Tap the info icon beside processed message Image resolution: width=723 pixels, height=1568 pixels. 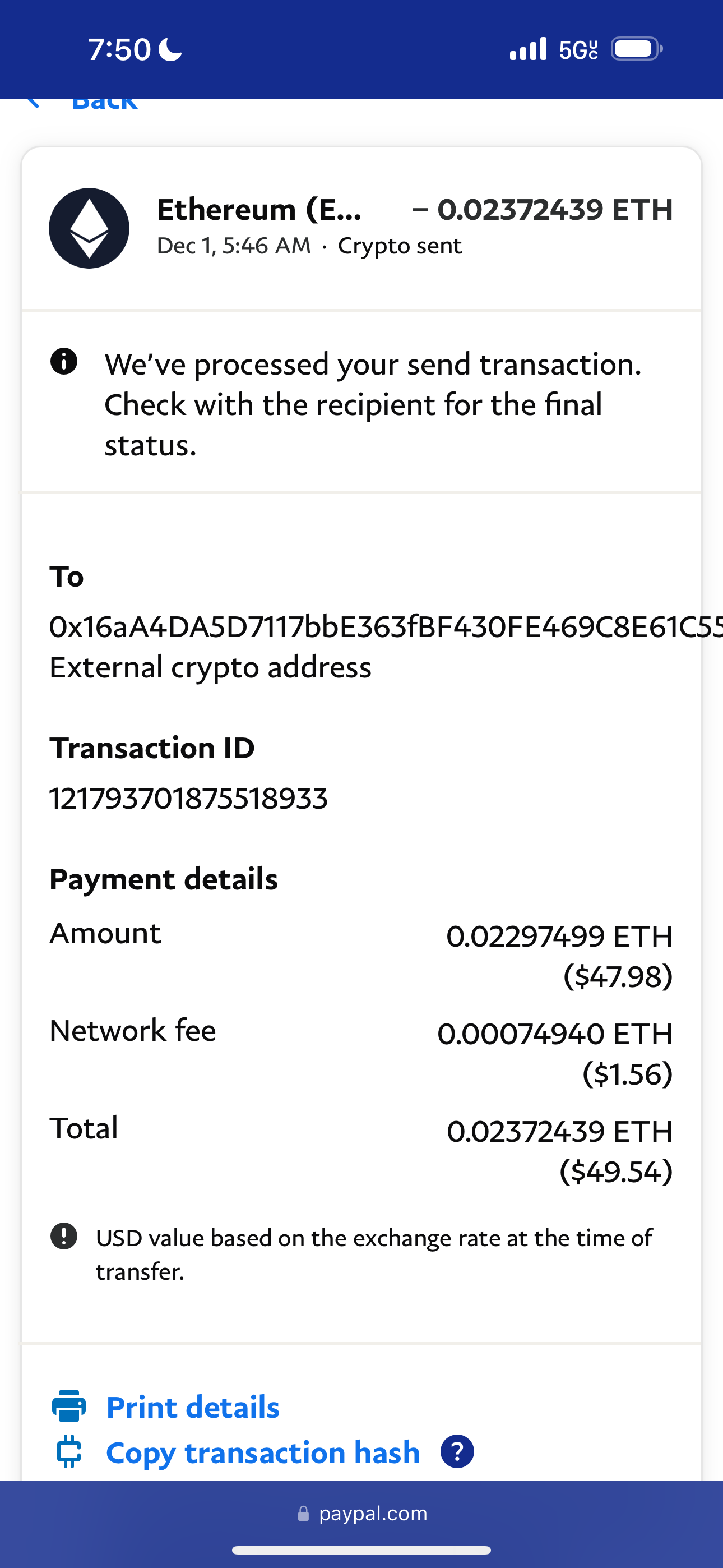[x=64, y=362]
